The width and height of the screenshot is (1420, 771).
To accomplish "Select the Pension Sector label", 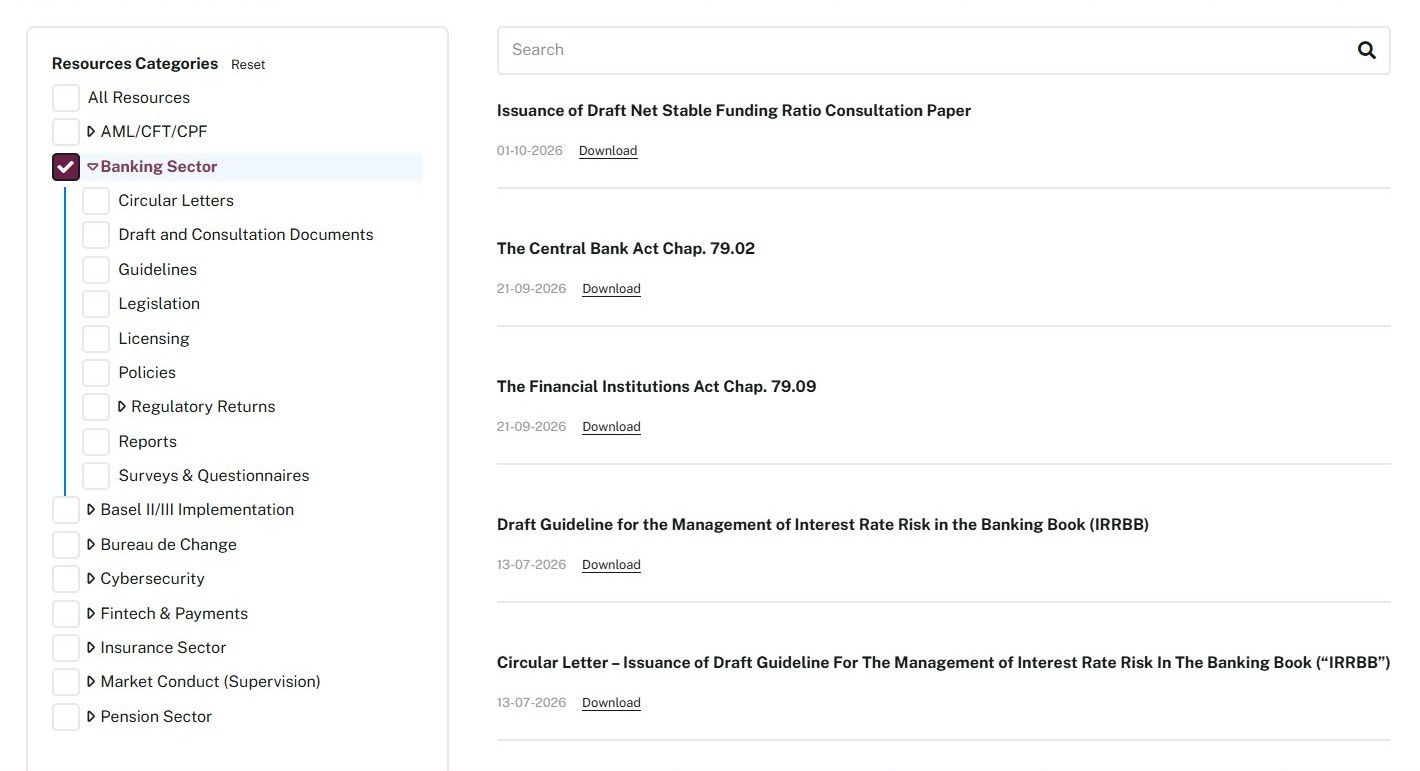I will point(156,717).
